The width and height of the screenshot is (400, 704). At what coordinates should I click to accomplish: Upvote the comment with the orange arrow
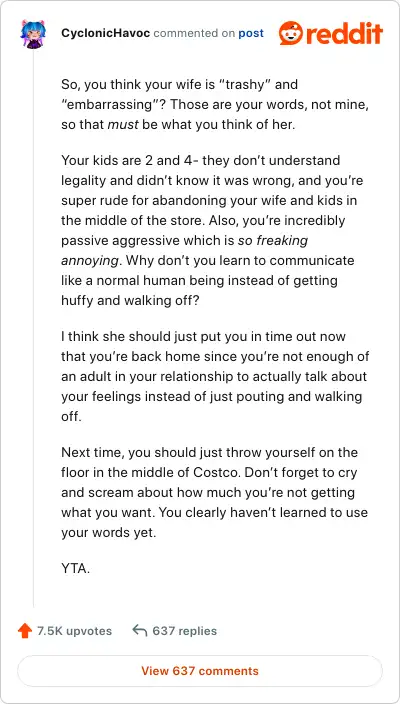(25, 631)
